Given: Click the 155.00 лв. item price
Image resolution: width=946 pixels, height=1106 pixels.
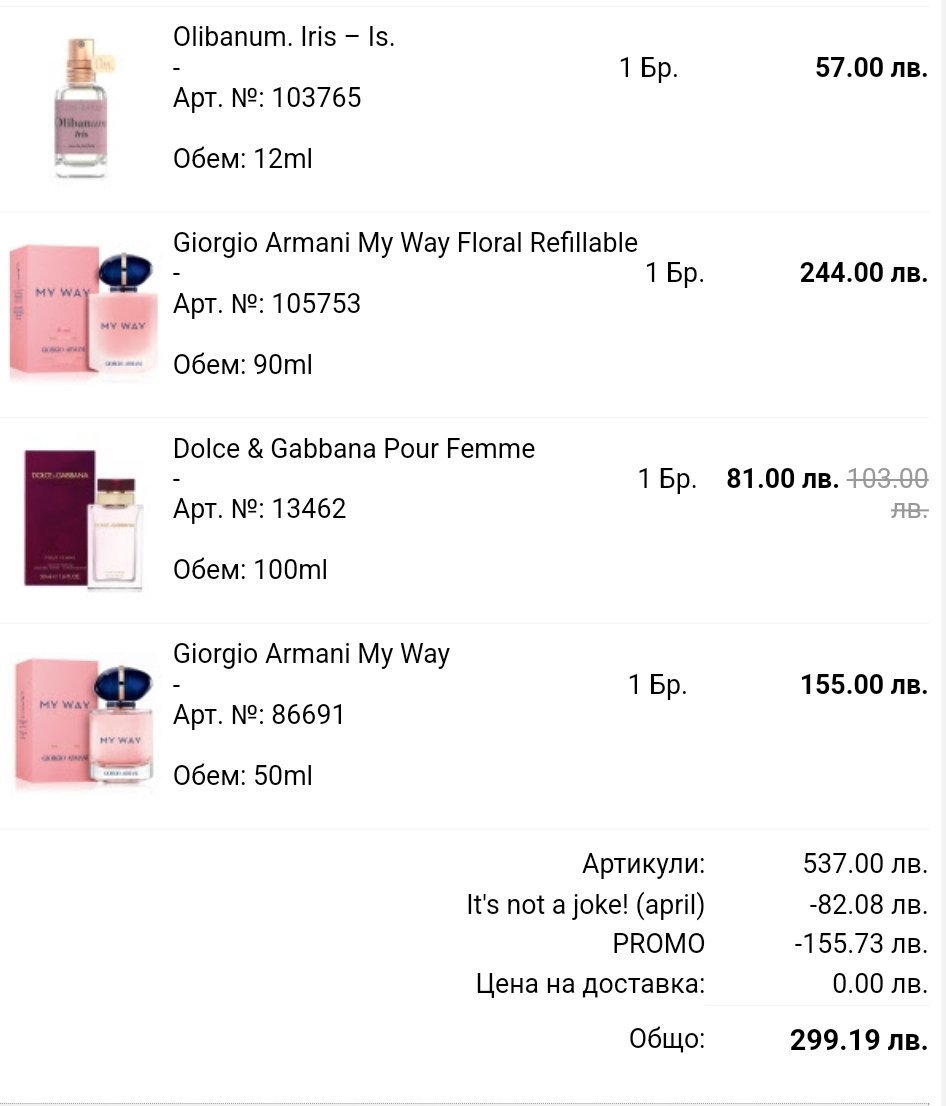Looking at the screenshot, I should (863, 684).
